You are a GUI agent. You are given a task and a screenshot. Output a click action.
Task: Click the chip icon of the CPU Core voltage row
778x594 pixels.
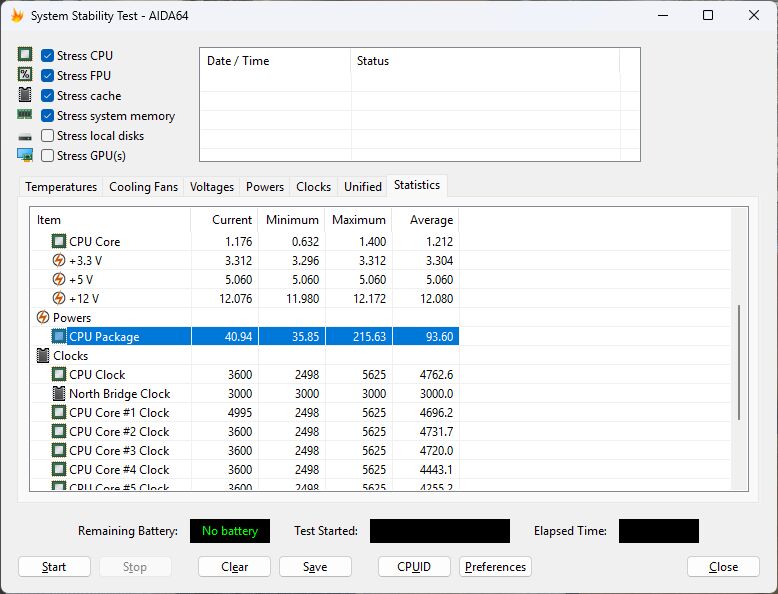pos(59,241)
